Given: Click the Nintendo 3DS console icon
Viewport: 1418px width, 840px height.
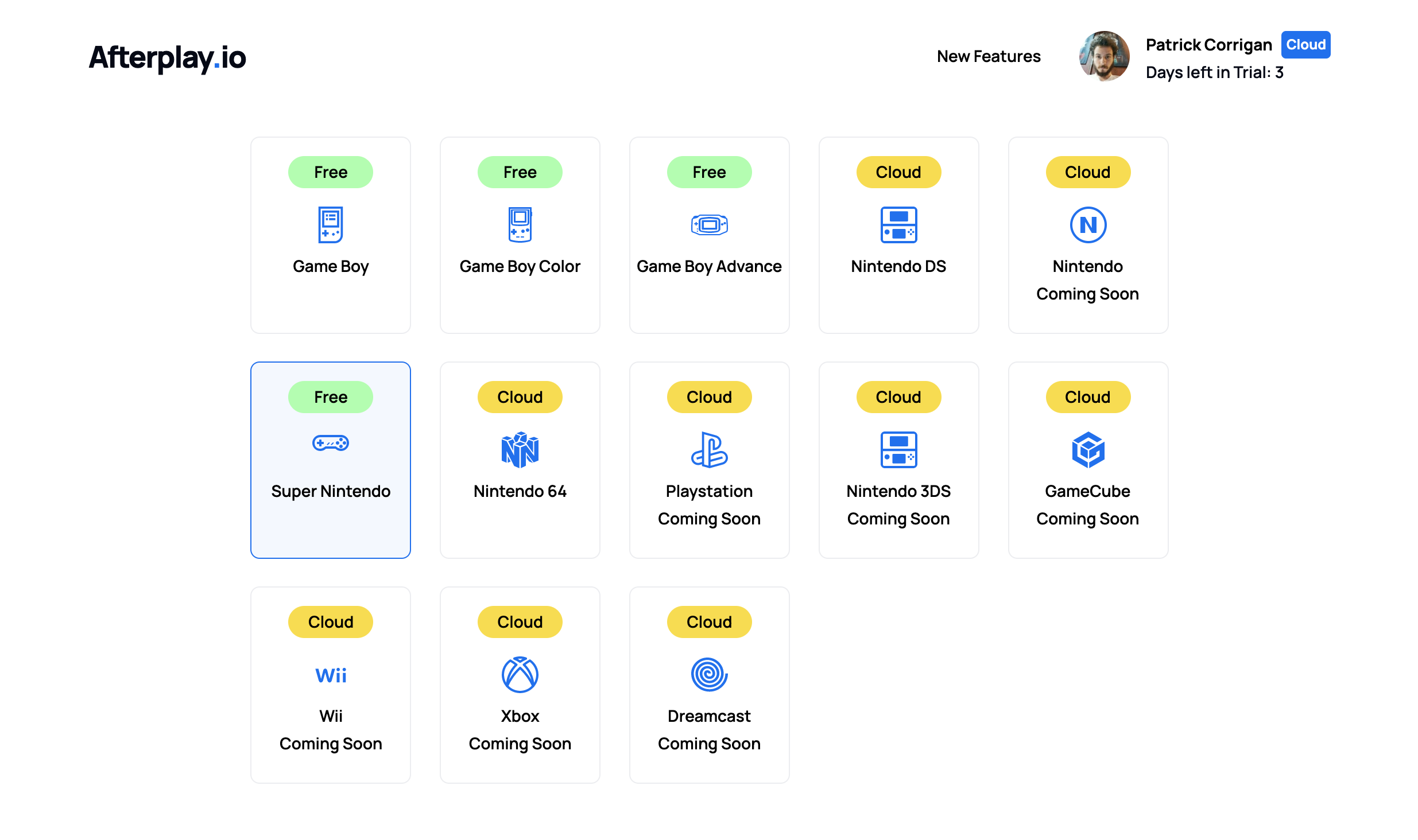Looking at the screenshot, I should 898,450.
